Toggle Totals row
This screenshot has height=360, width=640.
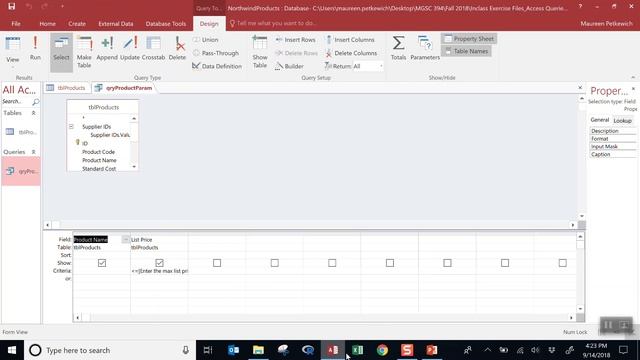click(x=398, y=49)
